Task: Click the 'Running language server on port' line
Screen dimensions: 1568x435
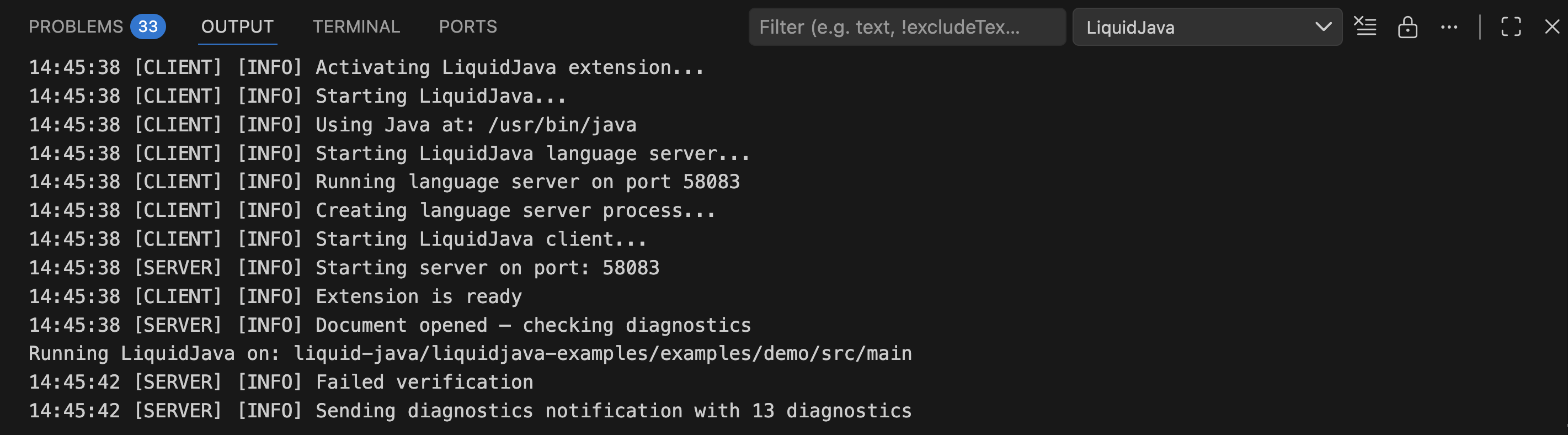Action: tap(527, 182)
